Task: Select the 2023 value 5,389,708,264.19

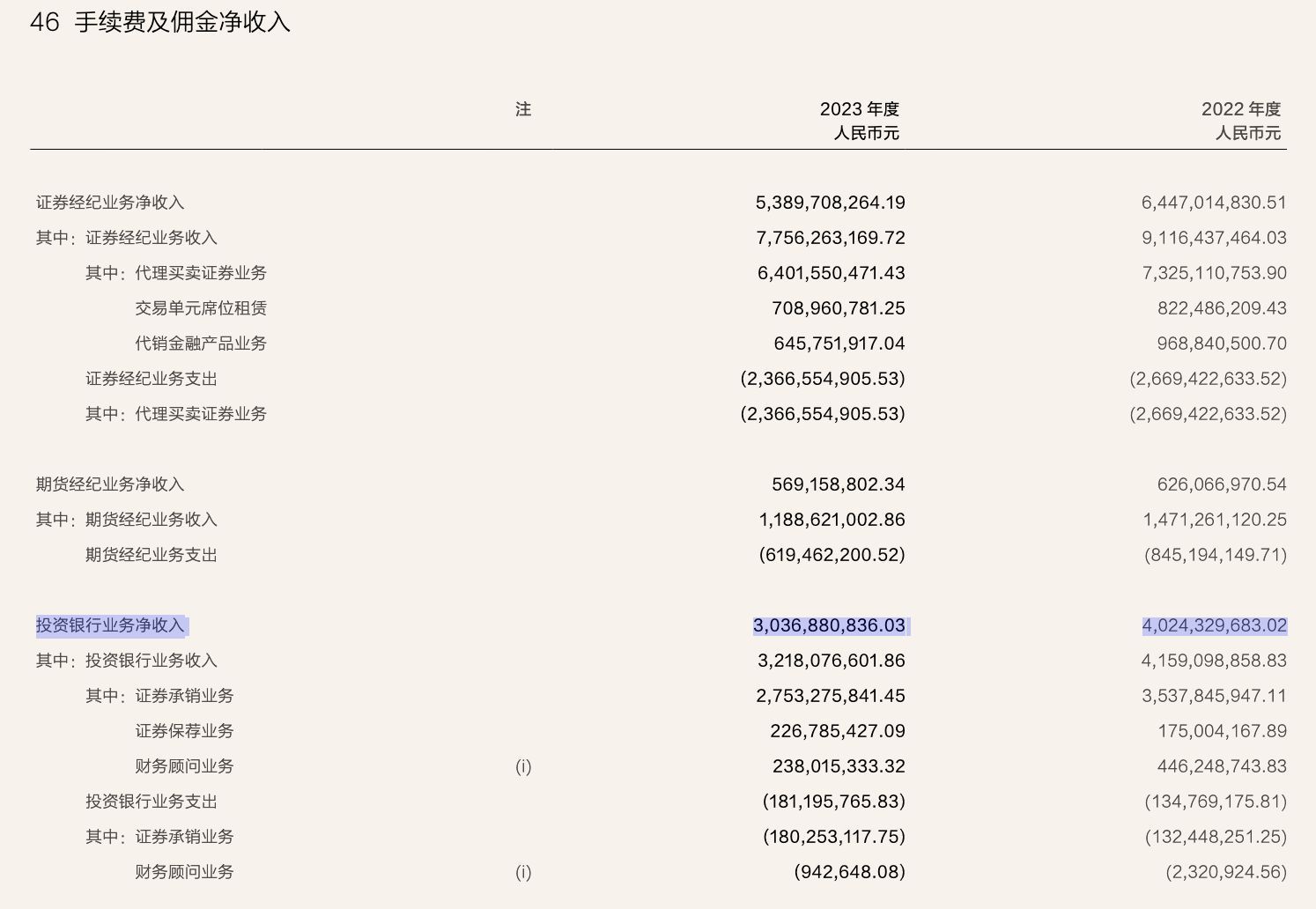Action: (830, 203)
